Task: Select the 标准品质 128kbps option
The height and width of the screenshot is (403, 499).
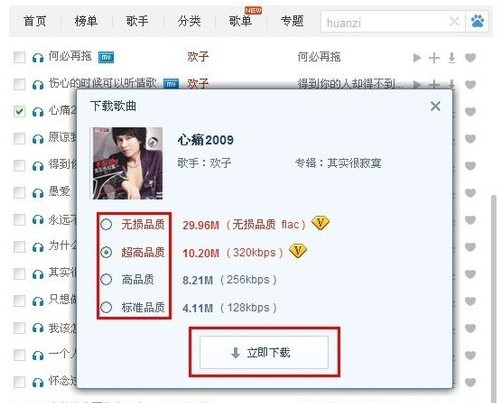Action: 106,307
